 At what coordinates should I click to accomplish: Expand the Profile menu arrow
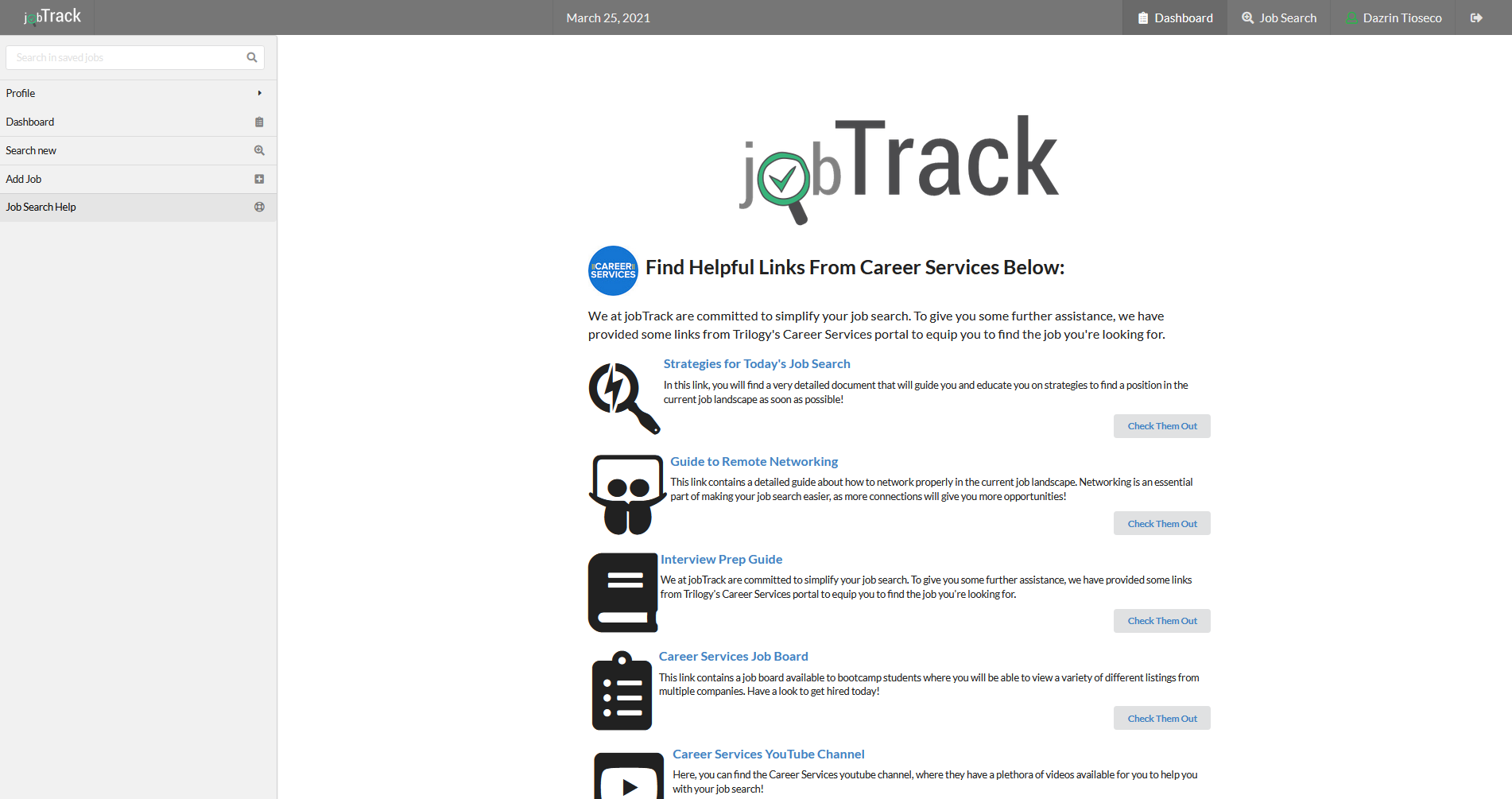[259, 93]
